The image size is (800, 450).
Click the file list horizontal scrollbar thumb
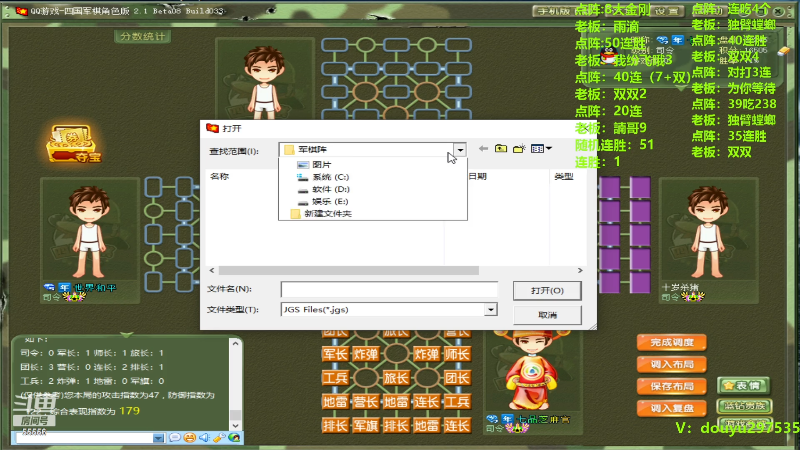coord(348,270)
